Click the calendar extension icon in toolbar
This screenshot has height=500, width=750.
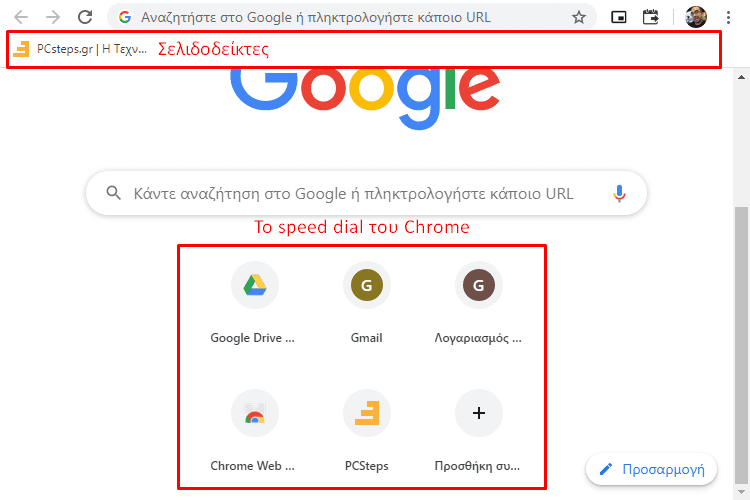[651, 17]
